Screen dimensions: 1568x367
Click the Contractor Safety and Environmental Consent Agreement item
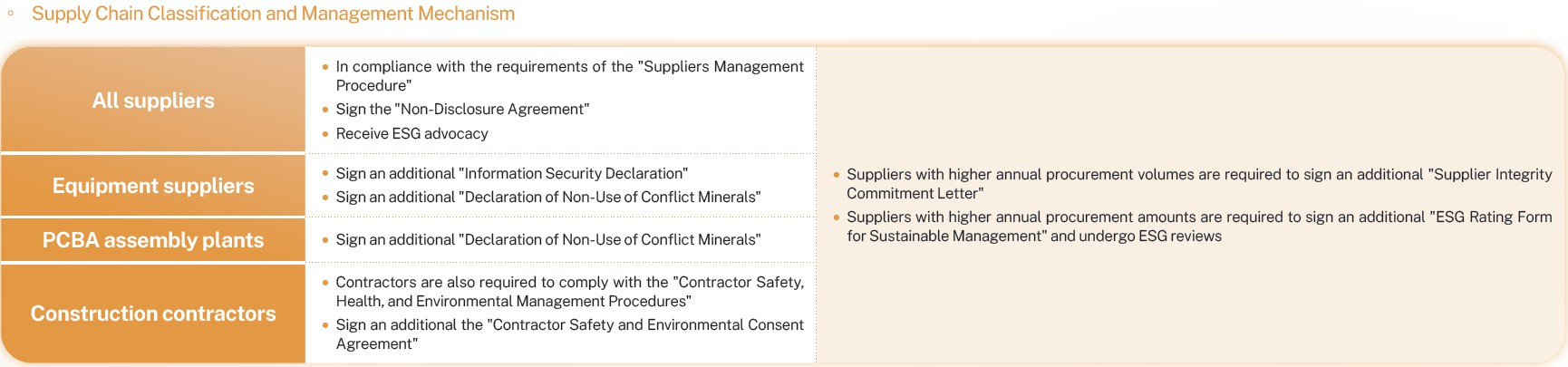pos(569,334)
